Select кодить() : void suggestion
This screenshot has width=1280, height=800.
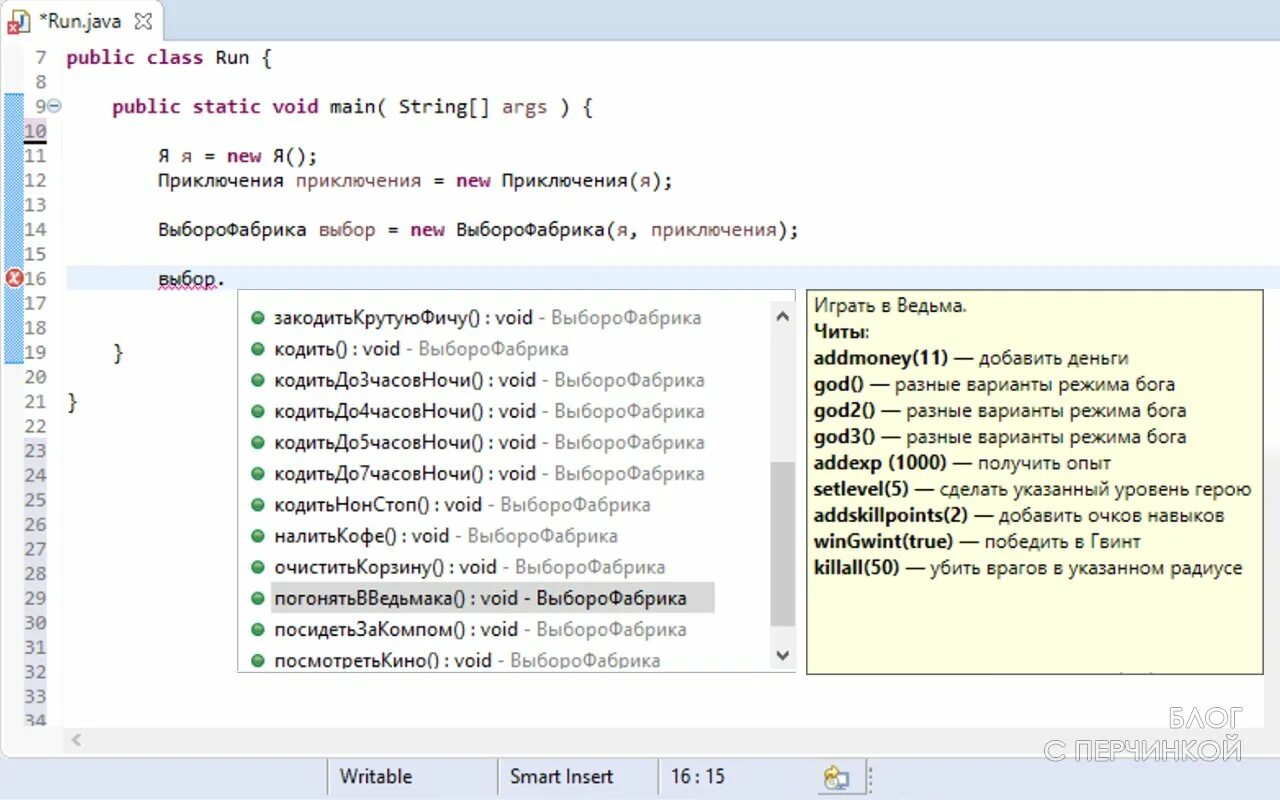[x=421, y=349]
